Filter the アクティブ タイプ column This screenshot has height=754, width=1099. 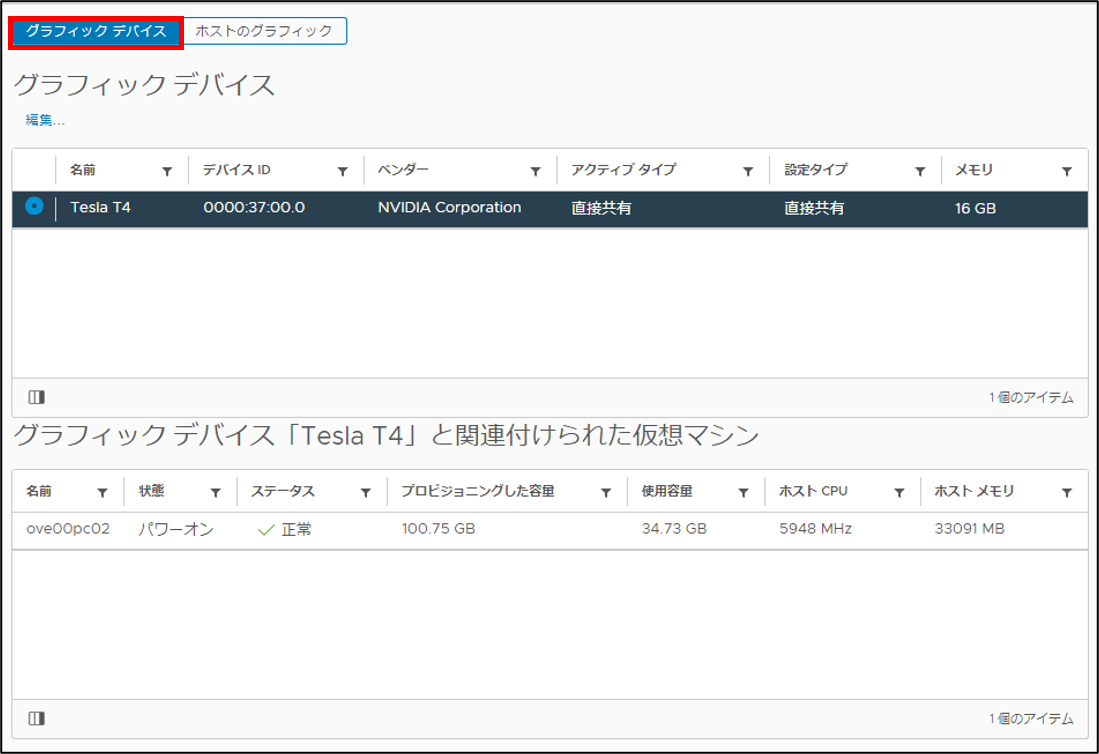click(748, 171)
